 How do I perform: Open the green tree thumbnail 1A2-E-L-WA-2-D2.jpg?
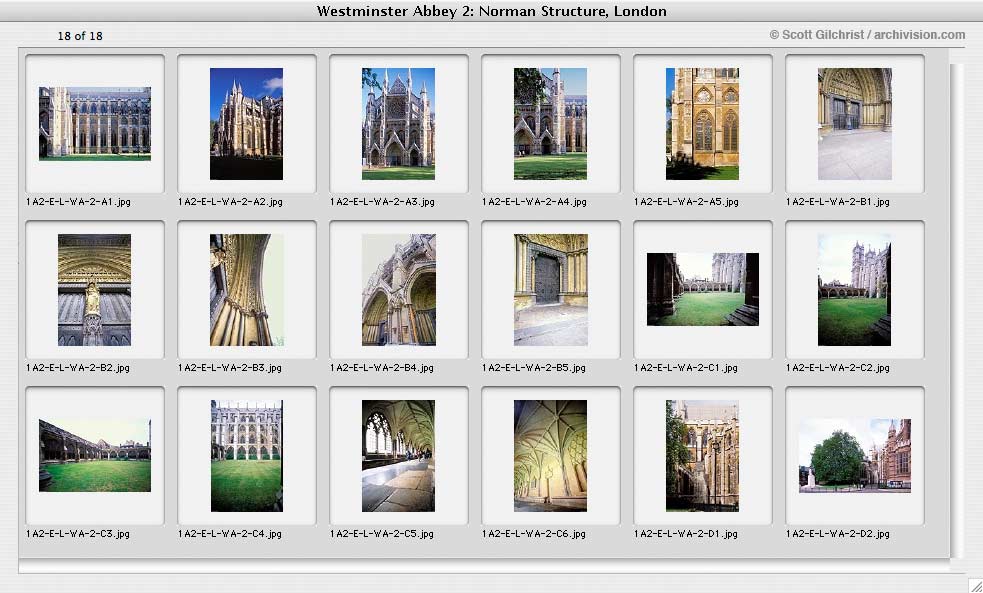click(x=854, y=455)
